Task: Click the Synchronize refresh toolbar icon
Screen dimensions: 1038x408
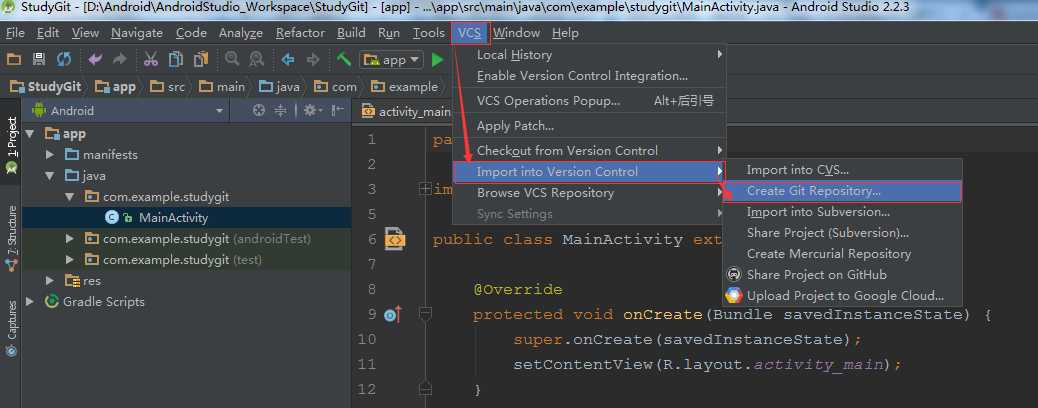Action: pos(64,60)
